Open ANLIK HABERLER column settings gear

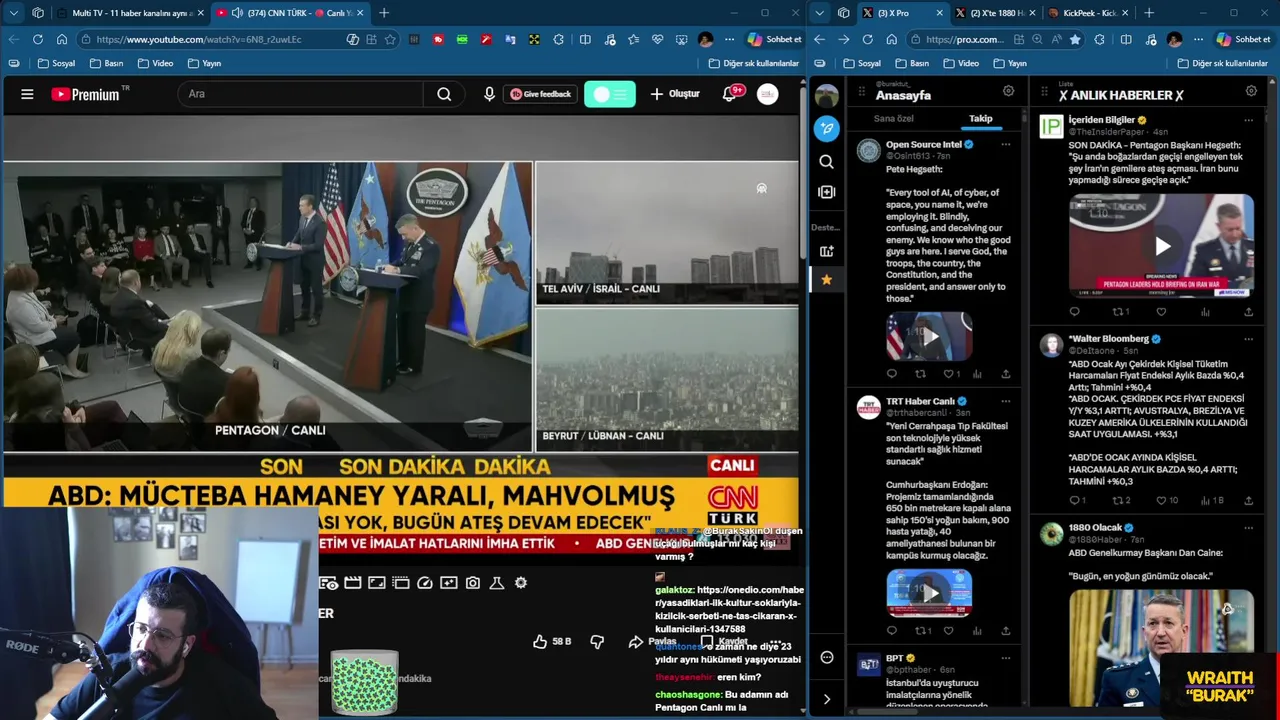[x=1251, y=91]
